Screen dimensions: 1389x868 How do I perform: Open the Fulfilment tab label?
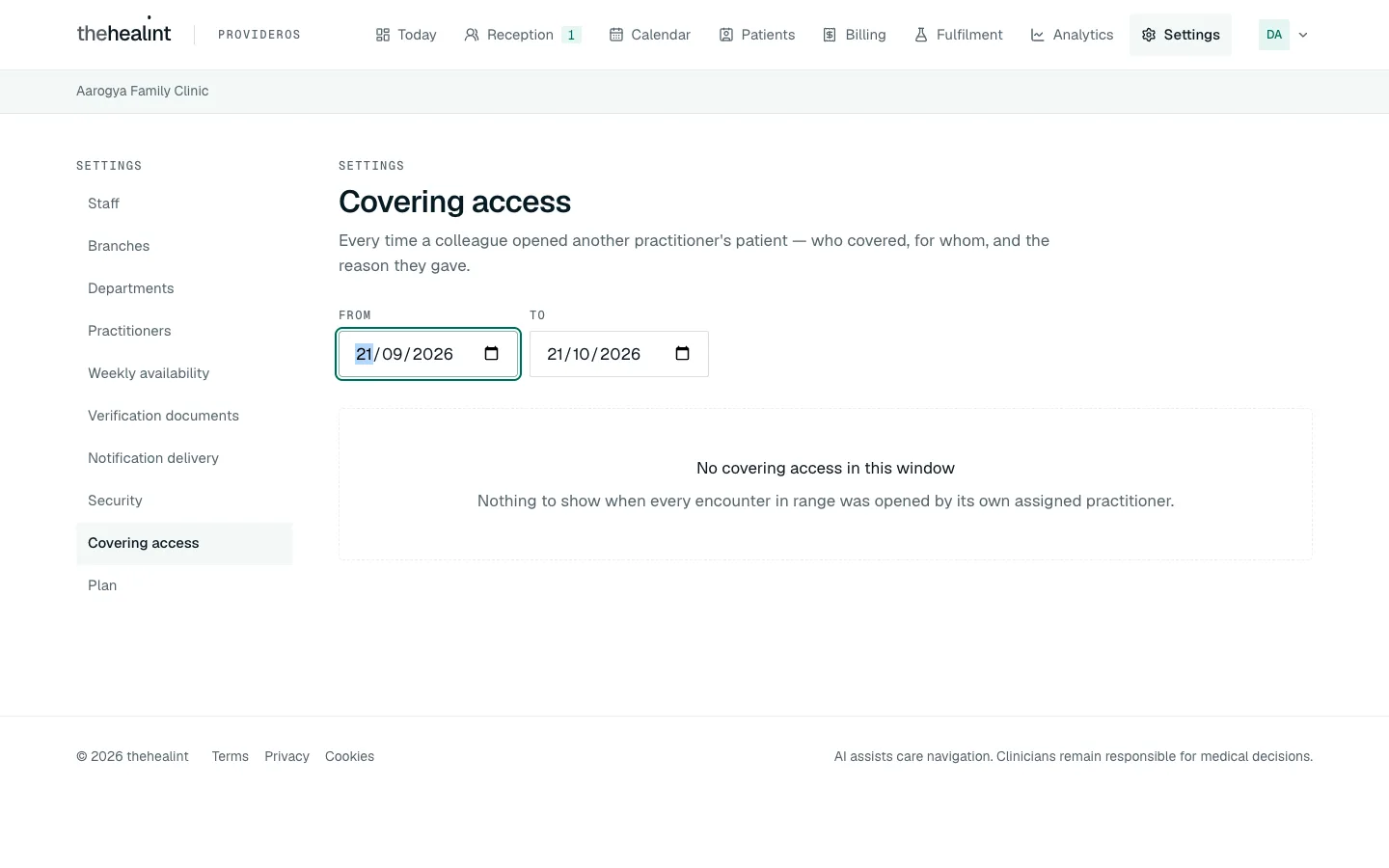(969, 35)
